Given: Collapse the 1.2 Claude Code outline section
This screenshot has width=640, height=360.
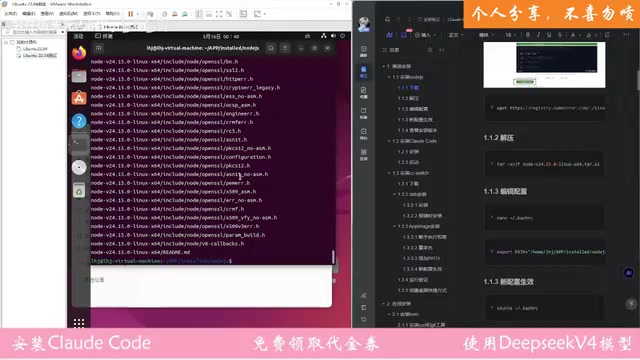Looking at the screenshot, I should pyautogui.click(x=389, y=141).
